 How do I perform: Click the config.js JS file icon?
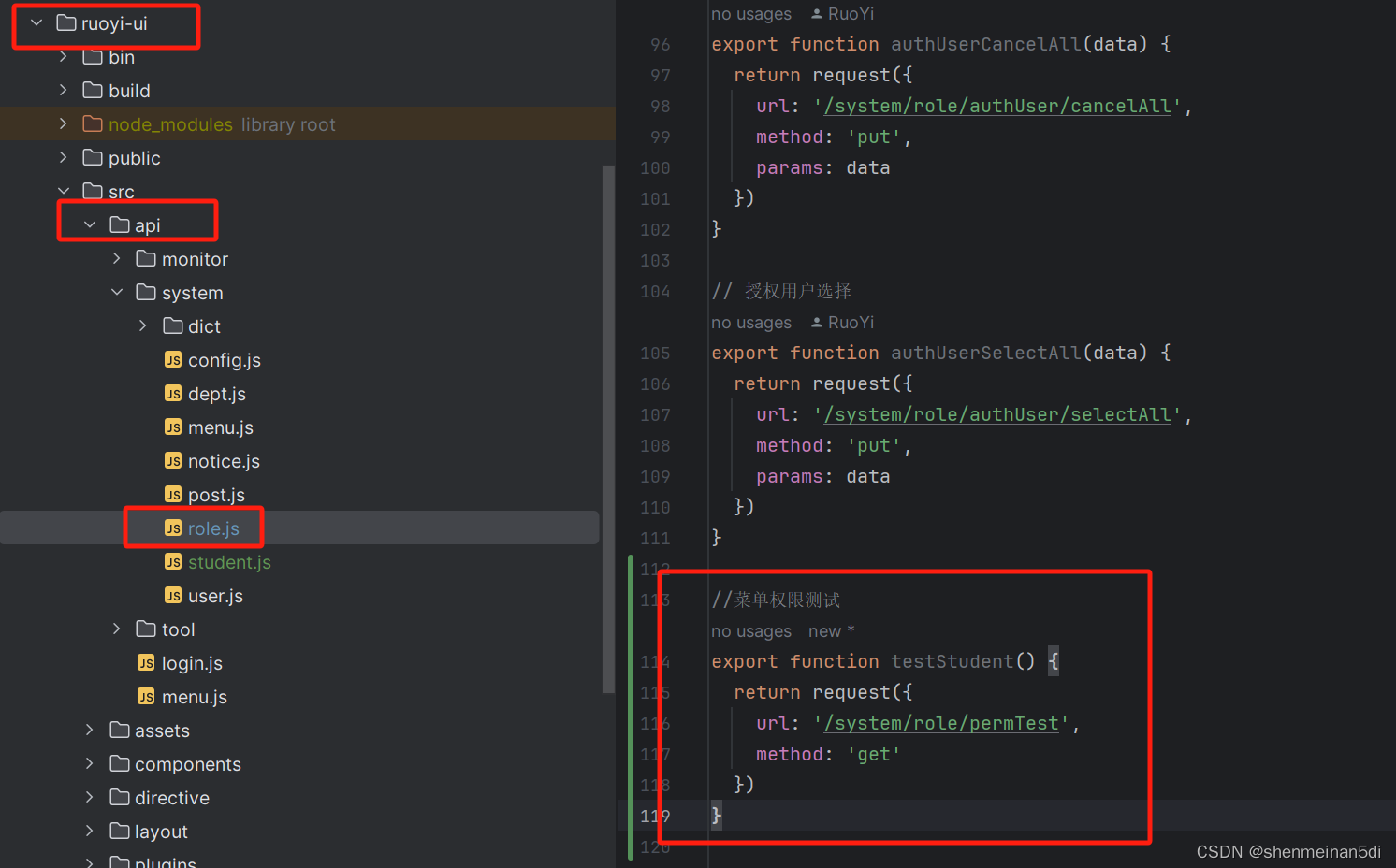(173, 359)
